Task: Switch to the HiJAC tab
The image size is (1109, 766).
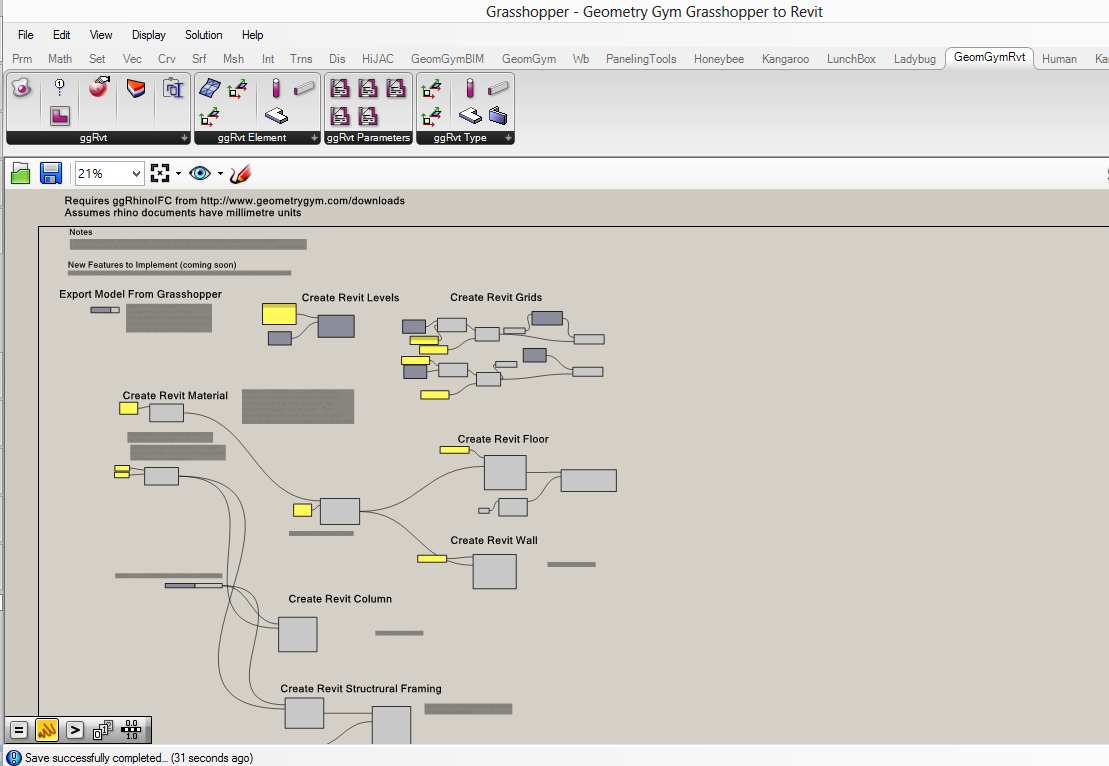Action: pyautogui.click(x=378, y=59)
